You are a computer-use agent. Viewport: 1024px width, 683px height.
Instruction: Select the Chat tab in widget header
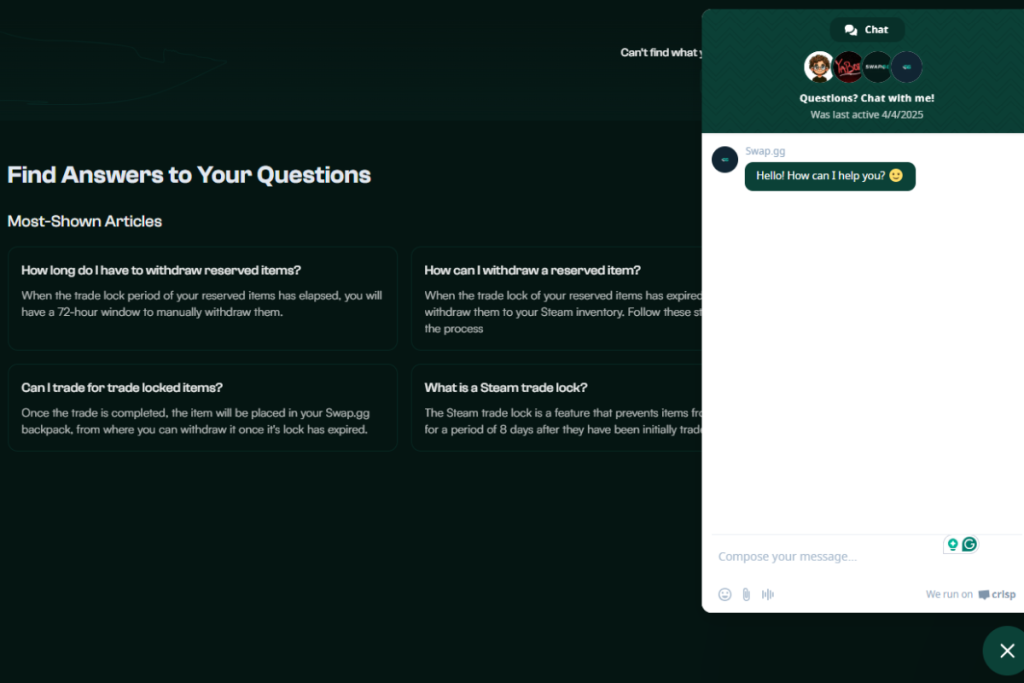(x=867, y=29)
